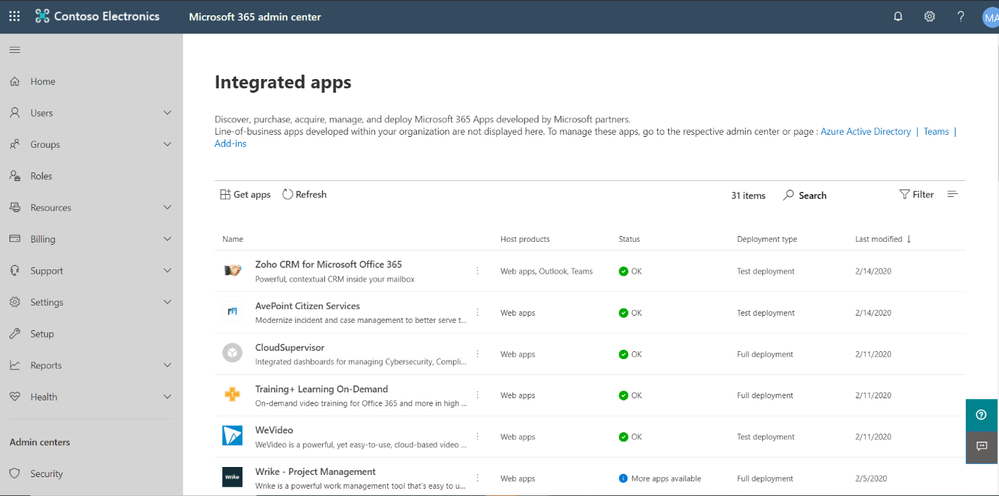
Task: Click the Training+ Learning On-Demand app icon
Action: point(232,395)
